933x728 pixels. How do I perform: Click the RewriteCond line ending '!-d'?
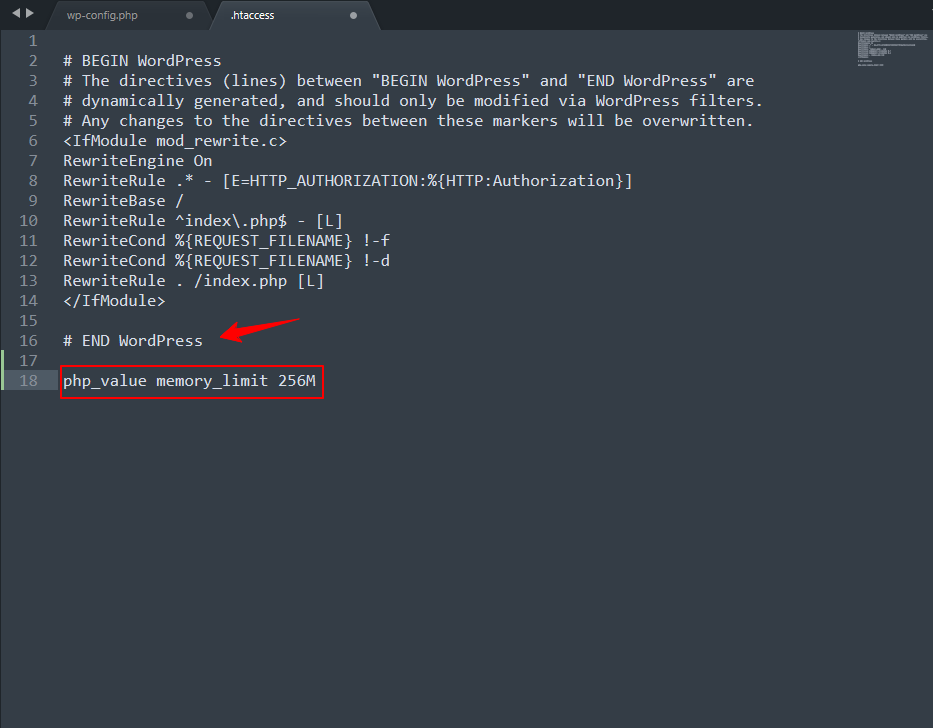tap(227, 261)
